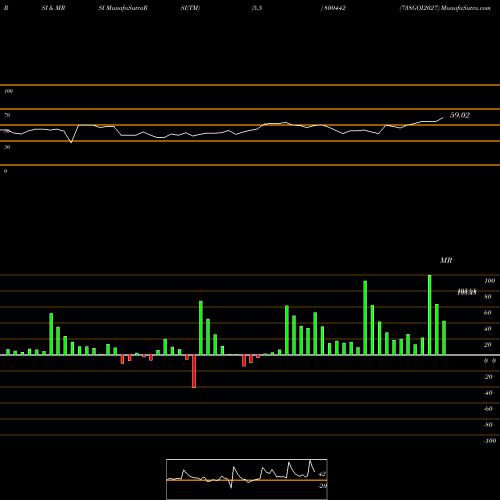Screen dimensions: 500x500
Task: Click the MR axis label -60
Action: click(488, 409)
